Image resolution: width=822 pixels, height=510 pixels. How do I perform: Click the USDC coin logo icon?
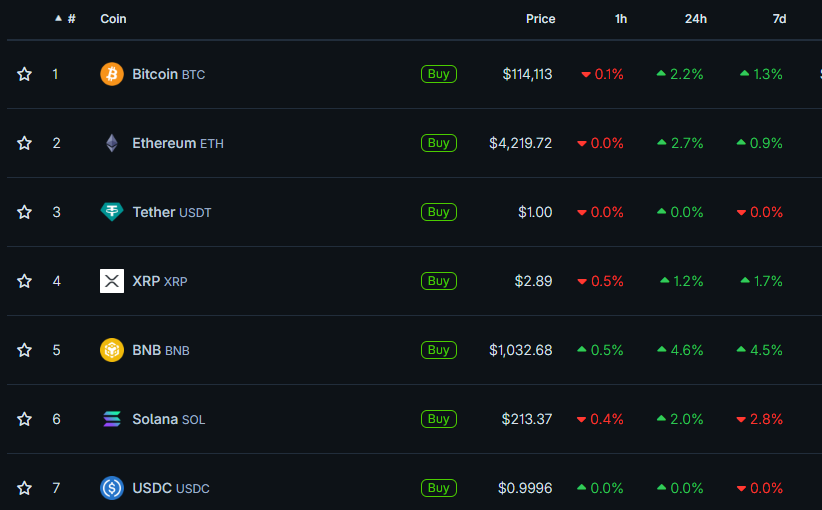tap(112, 488)
